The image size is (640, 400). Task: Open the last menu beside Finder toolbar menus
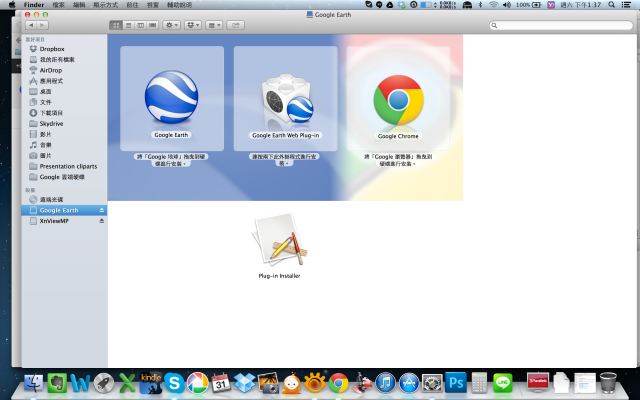[x=179, y=5]
